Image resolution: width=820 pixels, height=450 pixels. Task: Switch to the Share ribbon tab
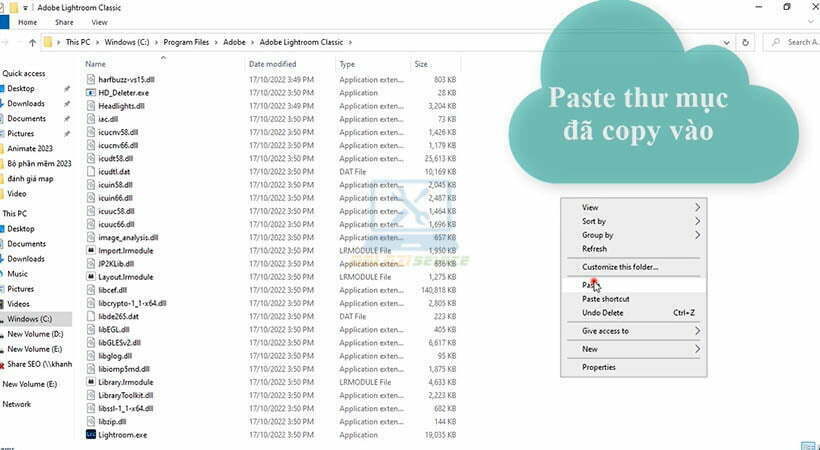pyautogui.click(x=64, y=22)
